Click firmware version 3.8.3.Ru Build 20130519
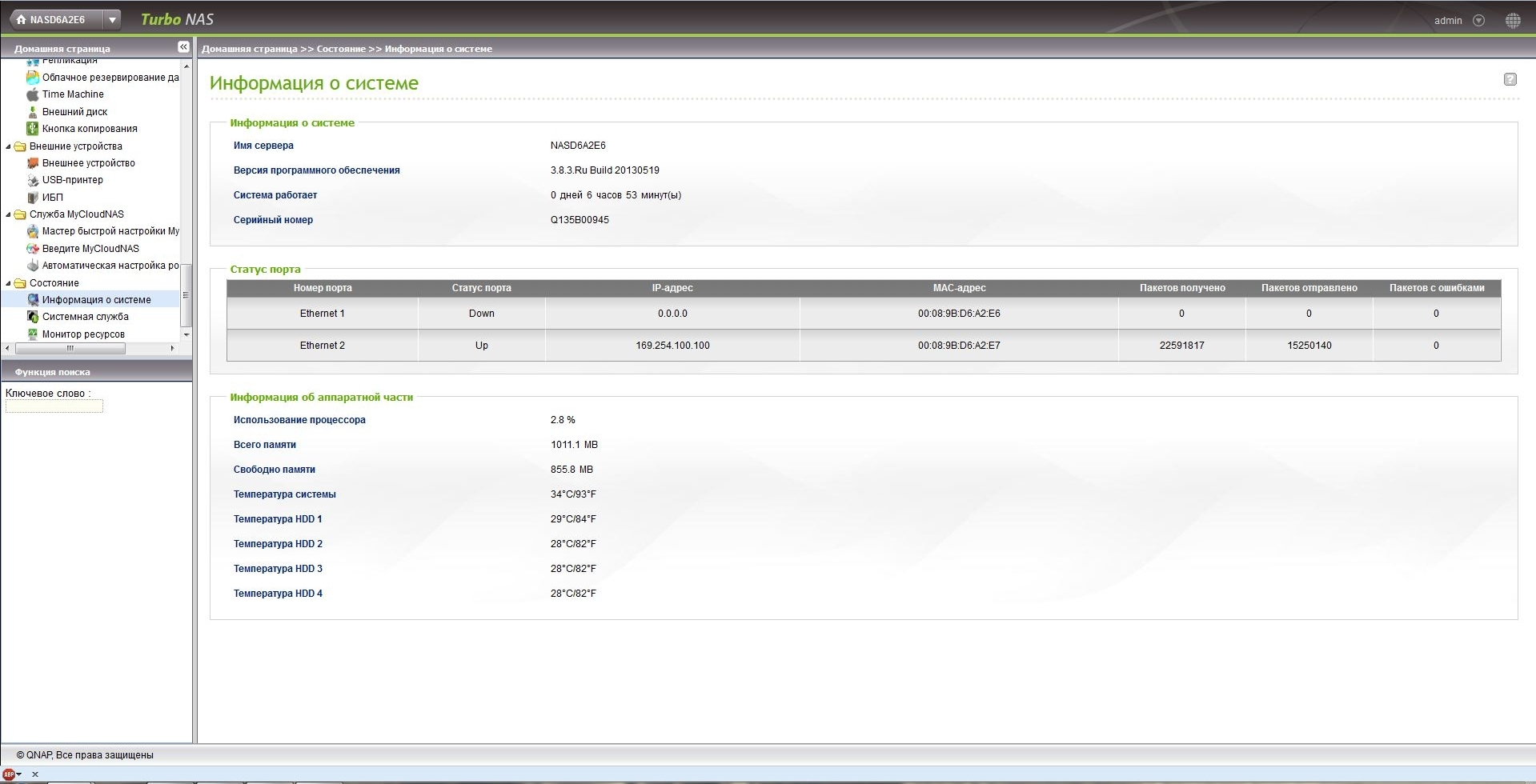1536x784 pixels. [x=605, y=170]
